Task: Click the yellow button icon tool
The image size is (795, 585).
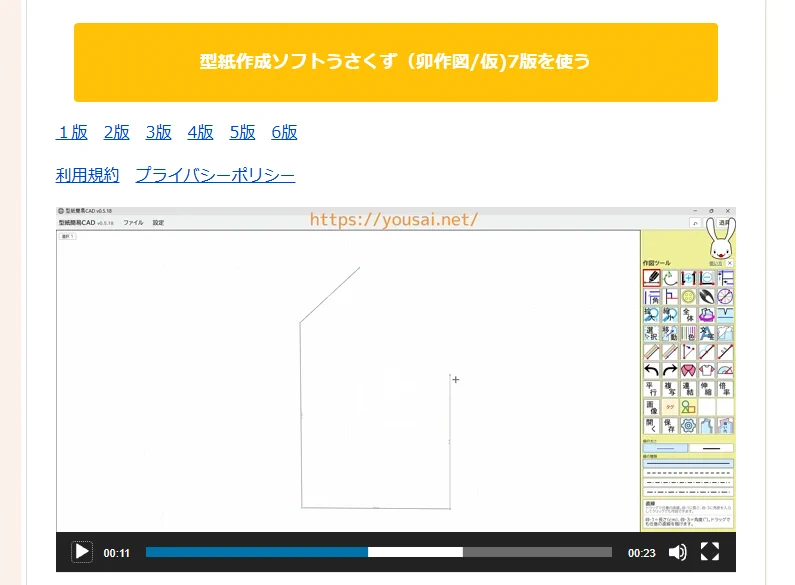Action: pyautogui.click(x=689, y=297)
